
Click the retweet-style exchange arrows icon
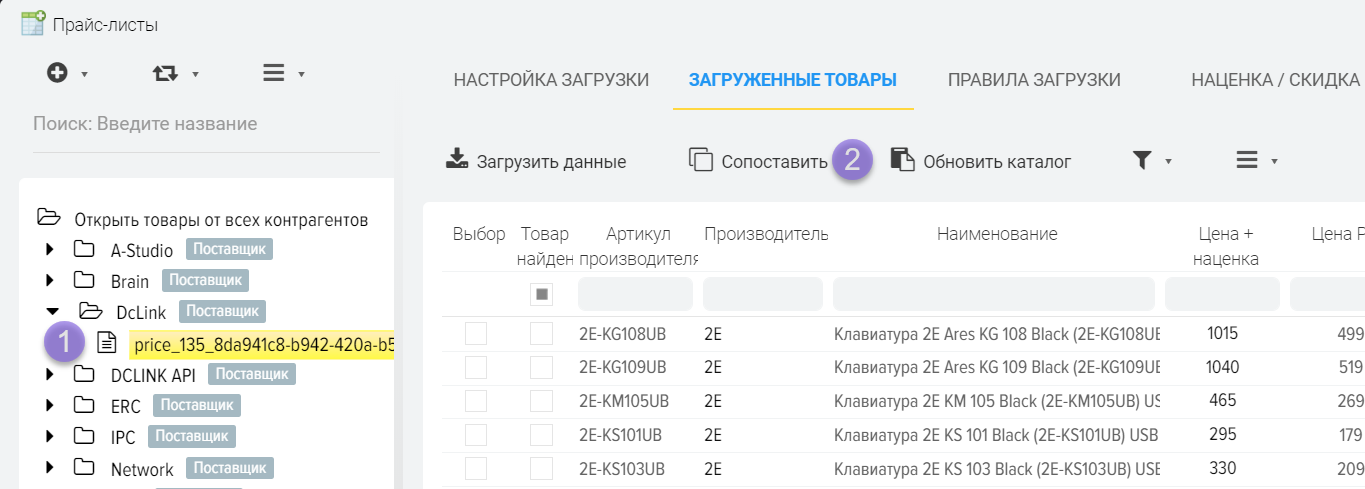pyautogui.click(x=164, y=73)
